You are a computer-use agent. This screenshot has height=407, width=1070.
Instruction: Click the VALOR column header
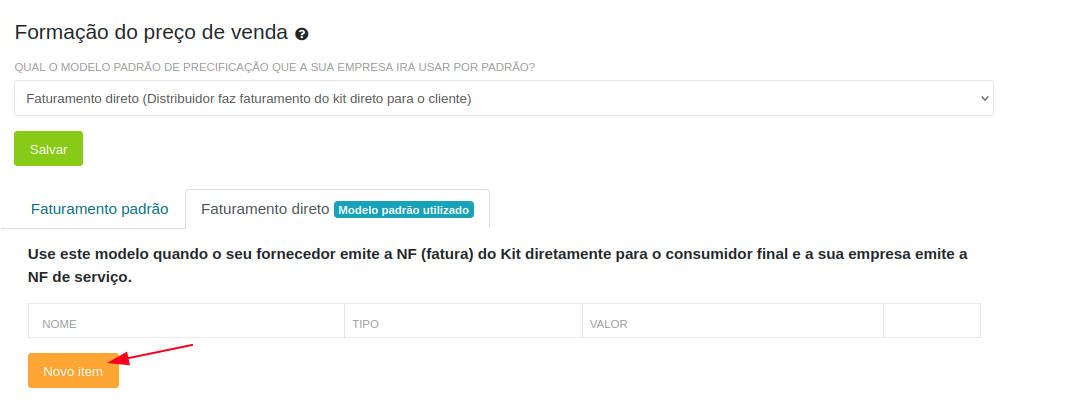point(609,324)
